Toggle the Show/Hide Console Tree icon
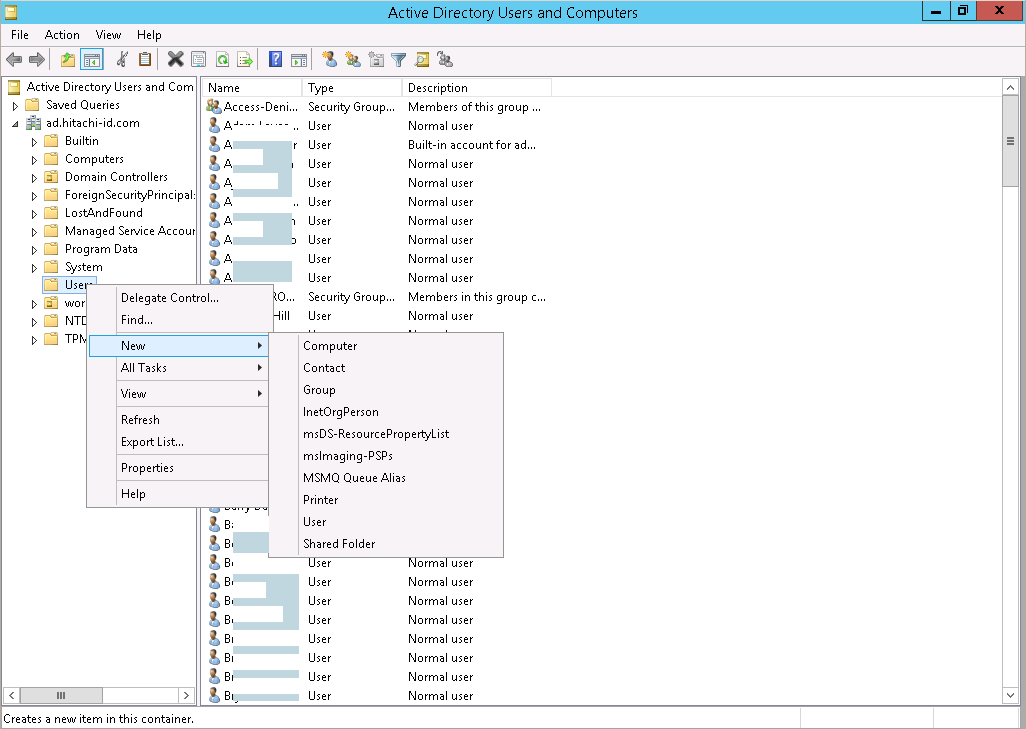 [91, 60]
